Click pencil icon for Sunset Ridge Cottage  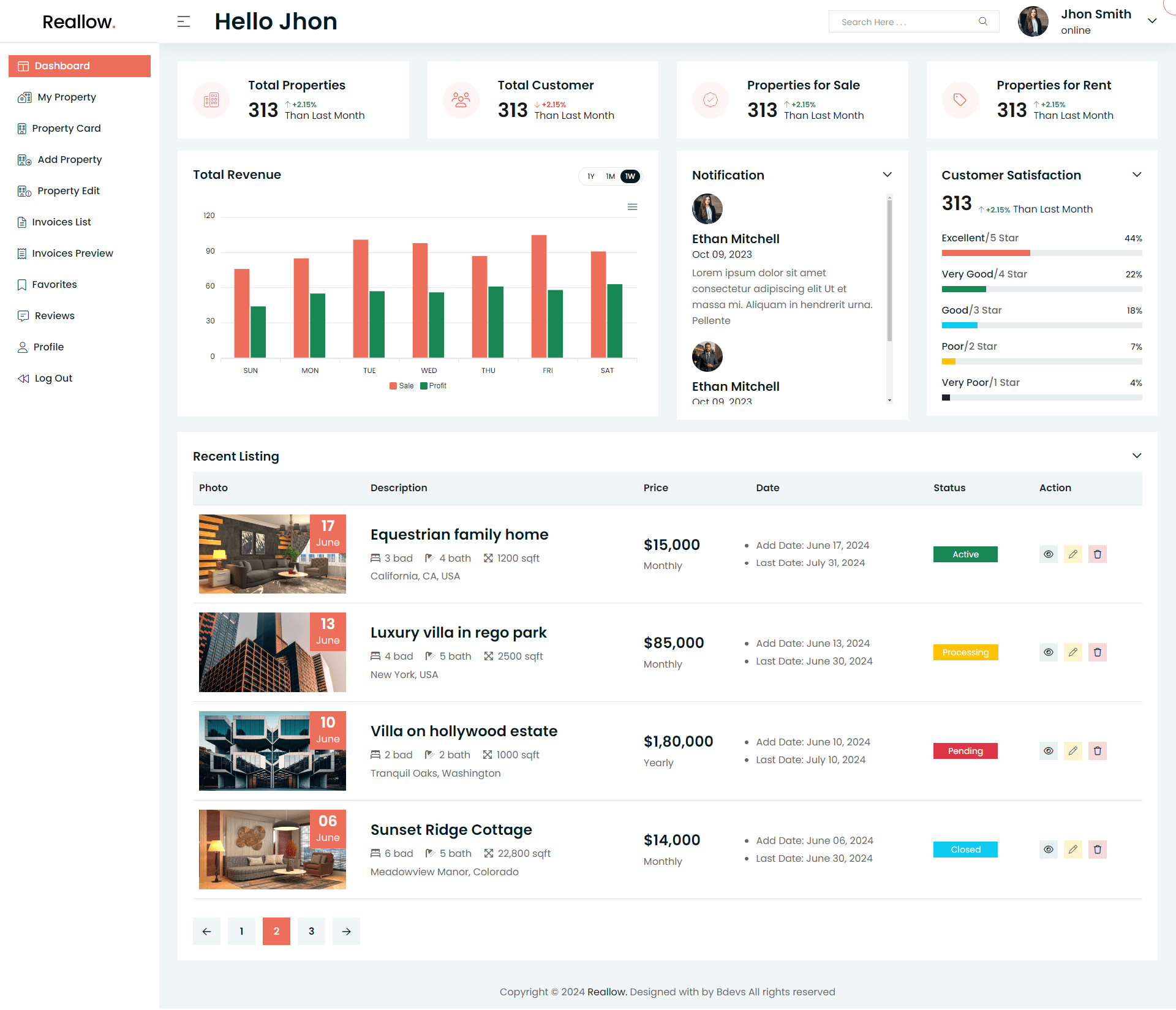[1072, 850]
